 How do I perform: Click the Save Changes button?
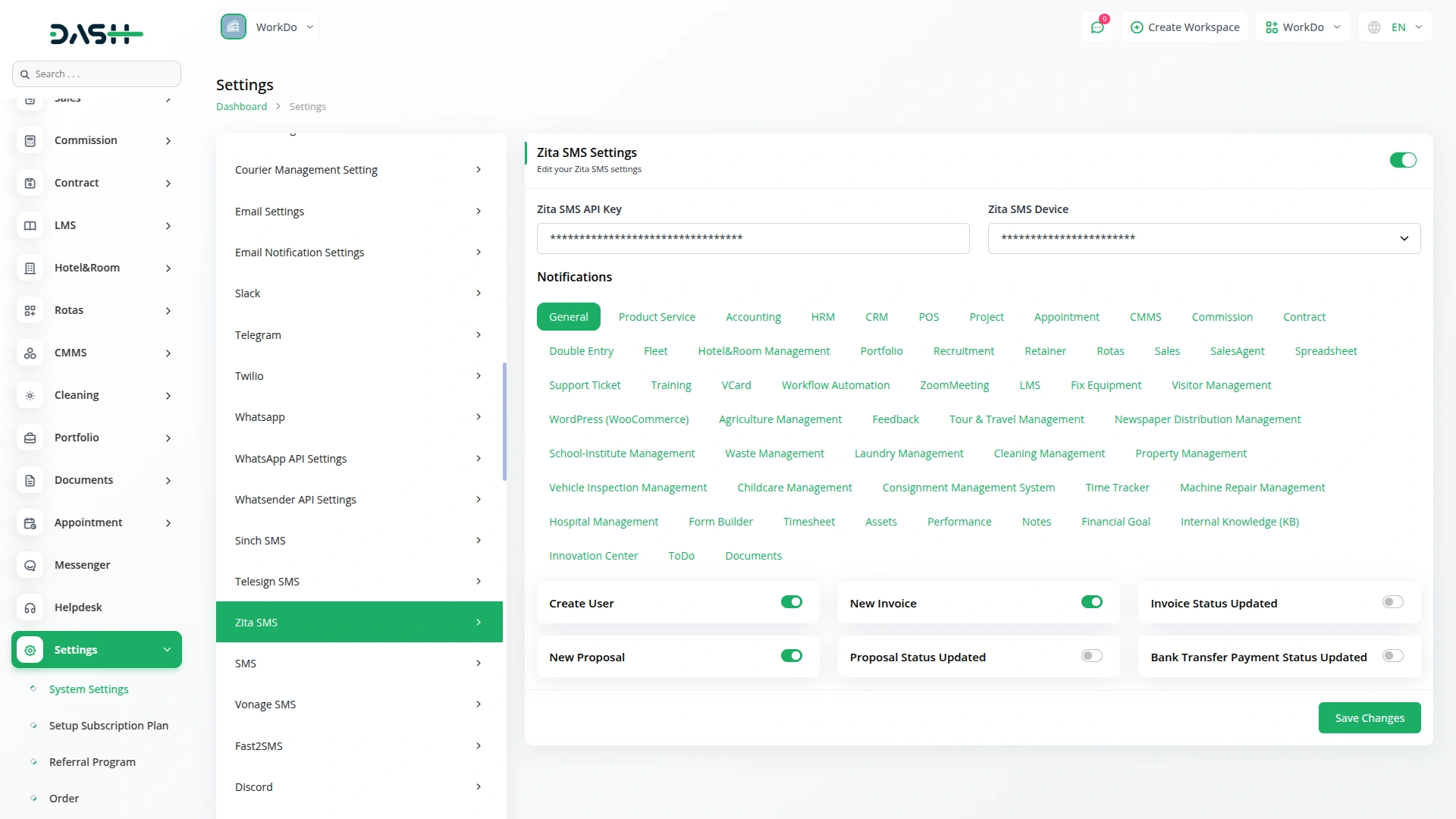click(1369, 718)
